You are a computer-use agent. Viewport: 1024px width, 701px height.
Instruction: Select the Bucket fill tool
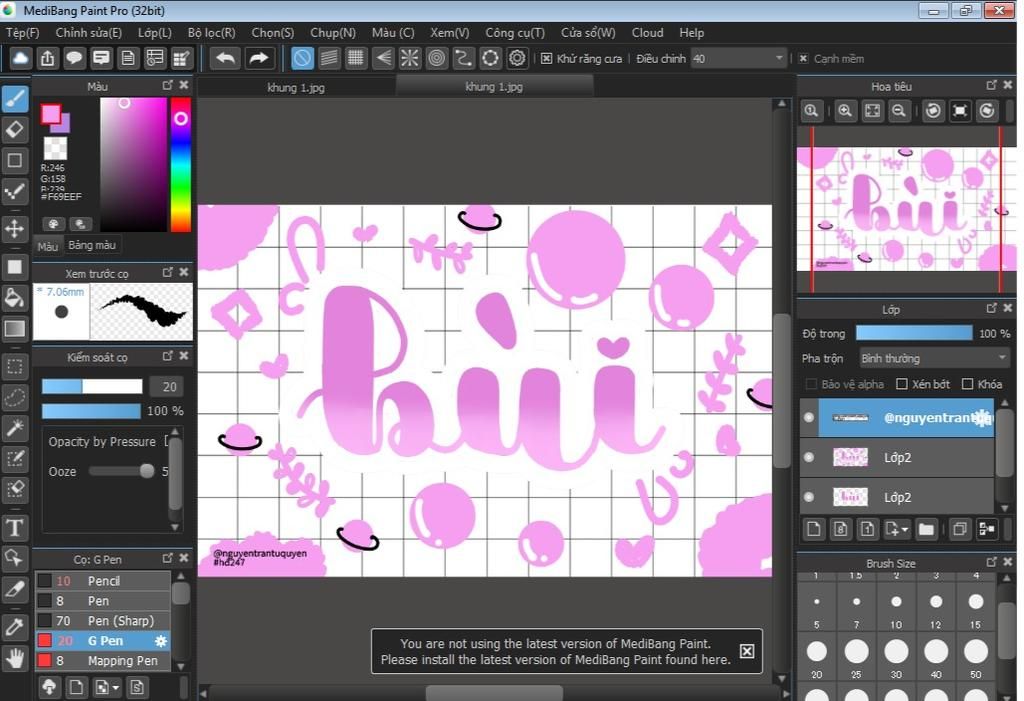click(15, 297)
